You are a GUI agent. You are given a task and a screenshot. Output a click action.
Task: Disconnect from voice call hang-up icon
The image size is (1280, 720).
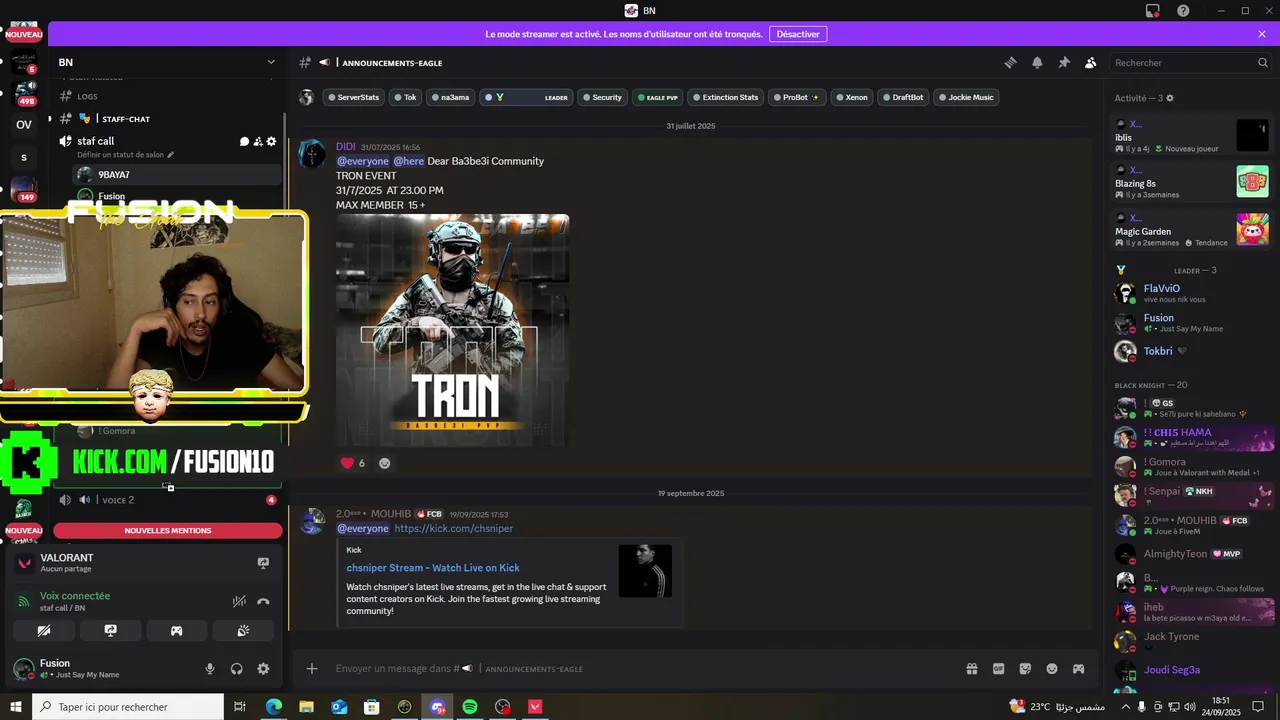(x=263, y=602)
